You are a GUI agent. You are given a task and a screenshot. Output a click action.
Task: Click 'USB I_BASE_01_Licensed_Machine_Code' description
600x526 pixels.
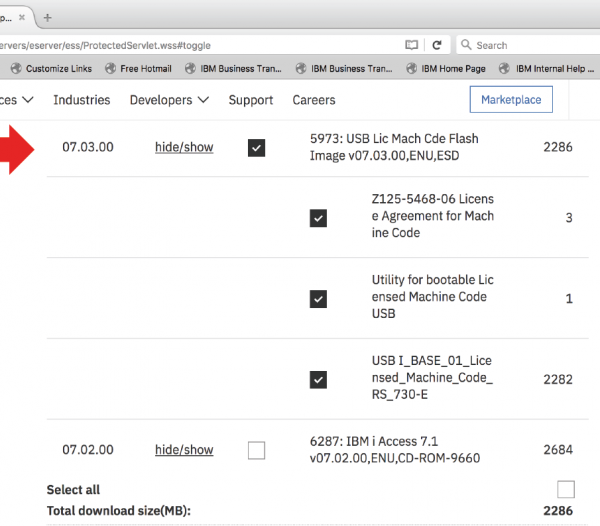tap(432, 377)
